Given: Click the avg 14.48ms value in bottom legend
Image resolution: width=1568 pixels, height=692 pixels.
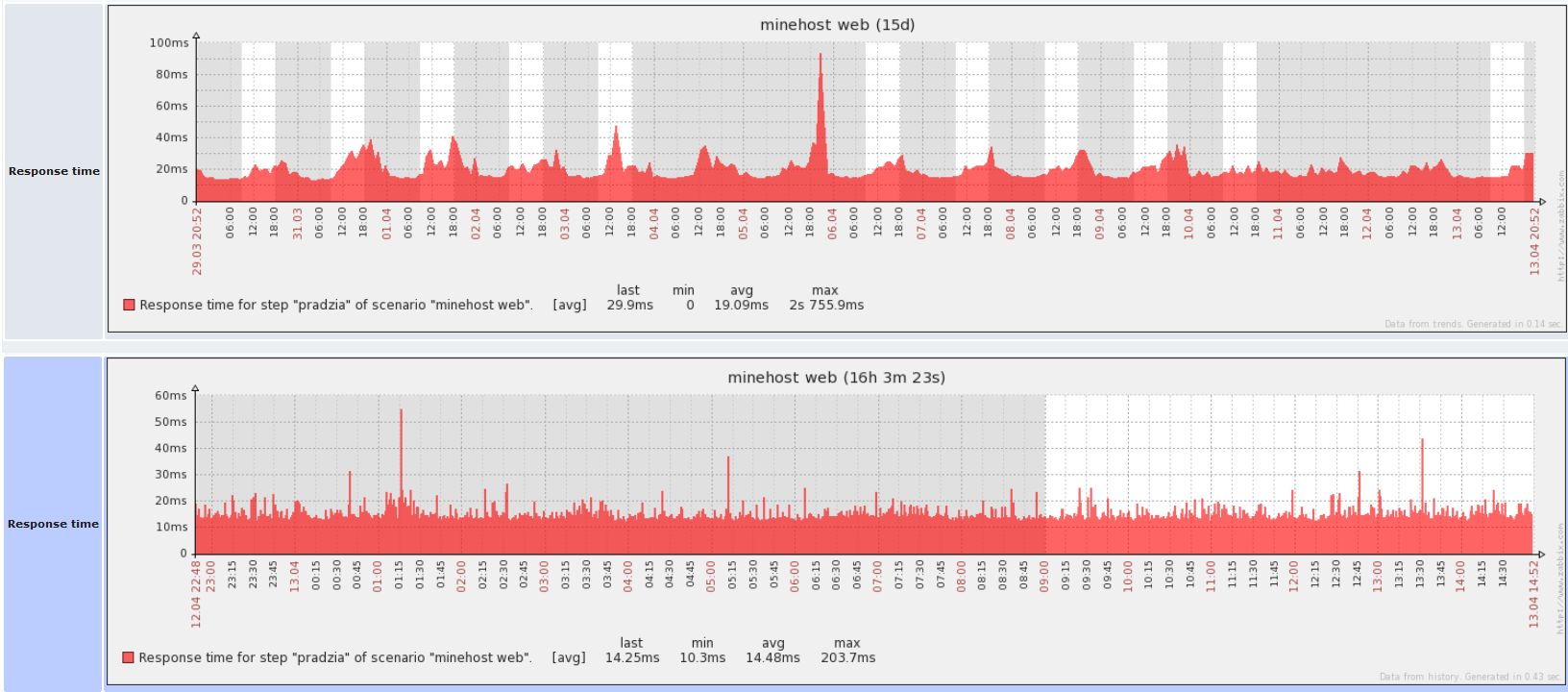Looking at the screenshot, I should (x=772, y=657).
